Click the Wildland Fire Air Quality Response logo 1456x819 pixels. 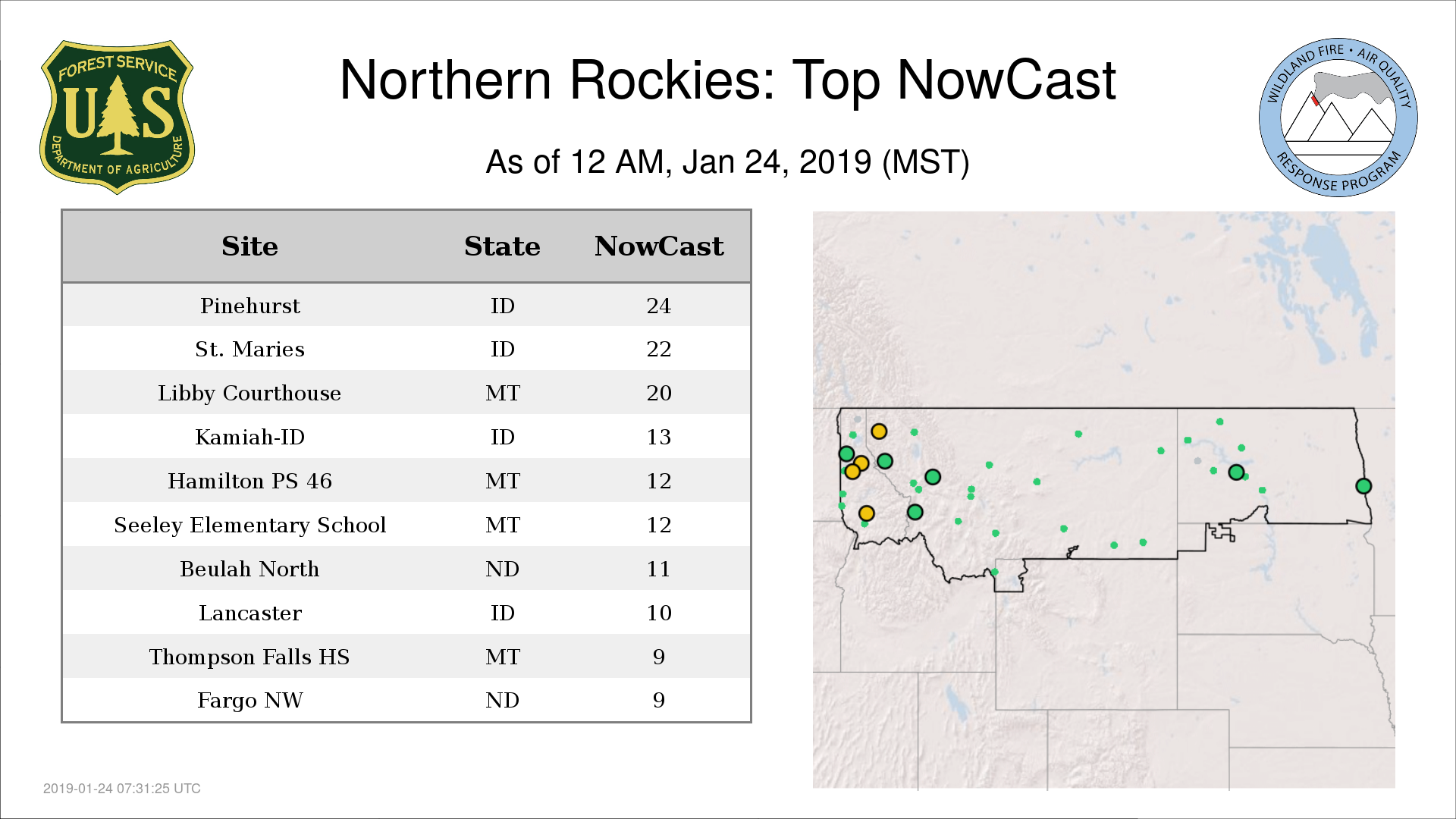point(1338,118)
